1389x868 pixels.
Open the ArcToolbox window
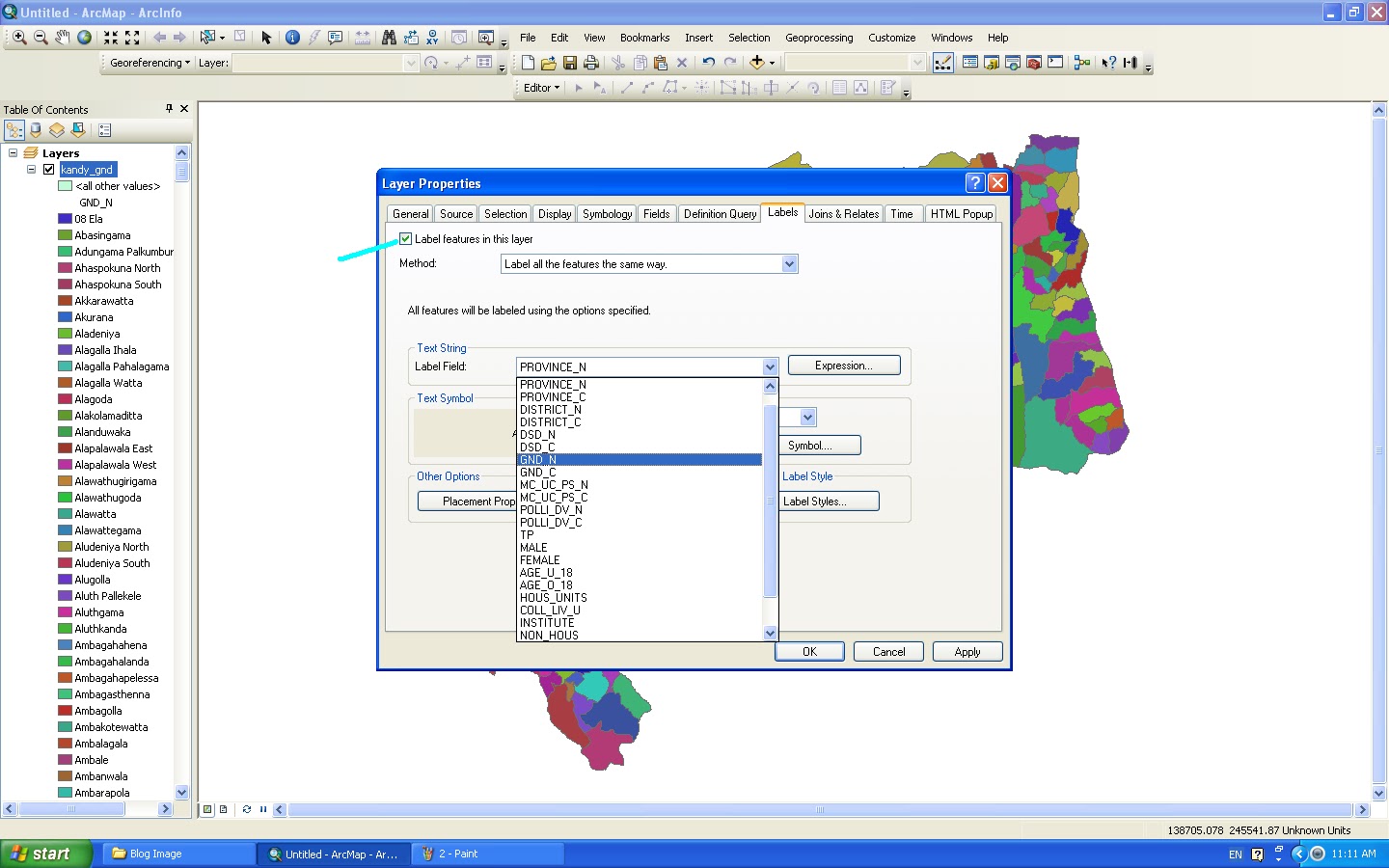point(1034,62)
